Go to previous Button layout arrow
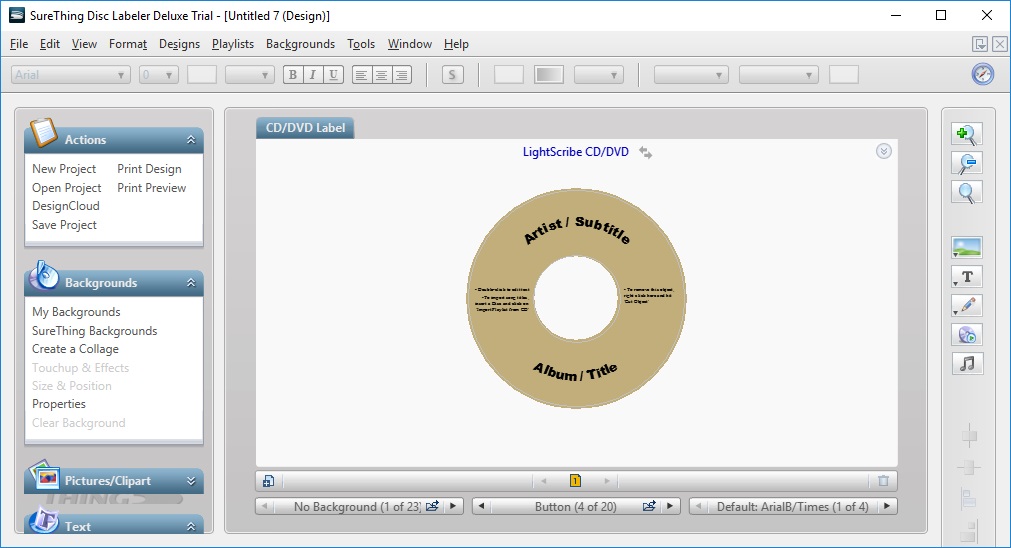This screenshot has width=1011, height=548. tap(481, 506)
